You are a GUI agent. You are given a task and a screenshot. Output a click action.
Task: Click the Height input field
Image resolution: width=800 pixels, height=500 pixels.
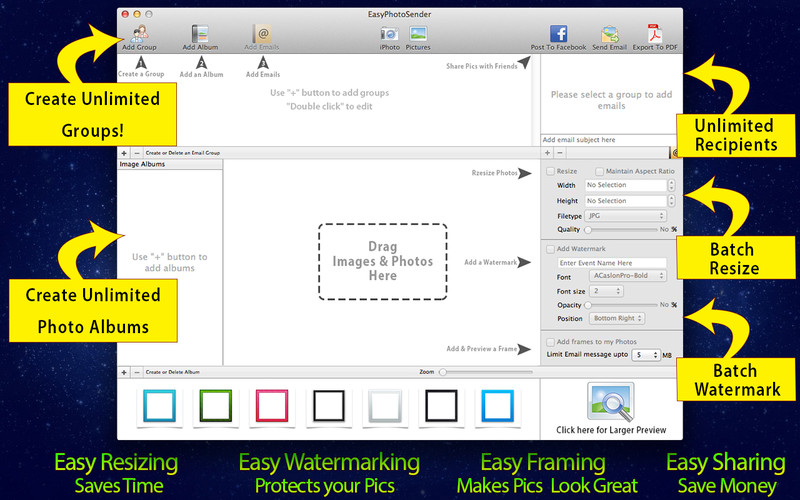click(x=626, y=201)
